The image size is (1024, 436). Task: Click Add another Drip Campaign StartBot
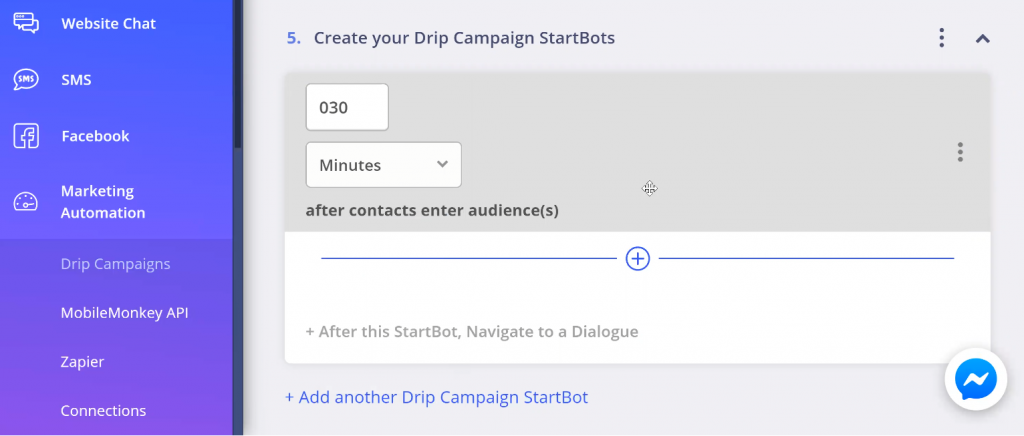coord(437,397)
